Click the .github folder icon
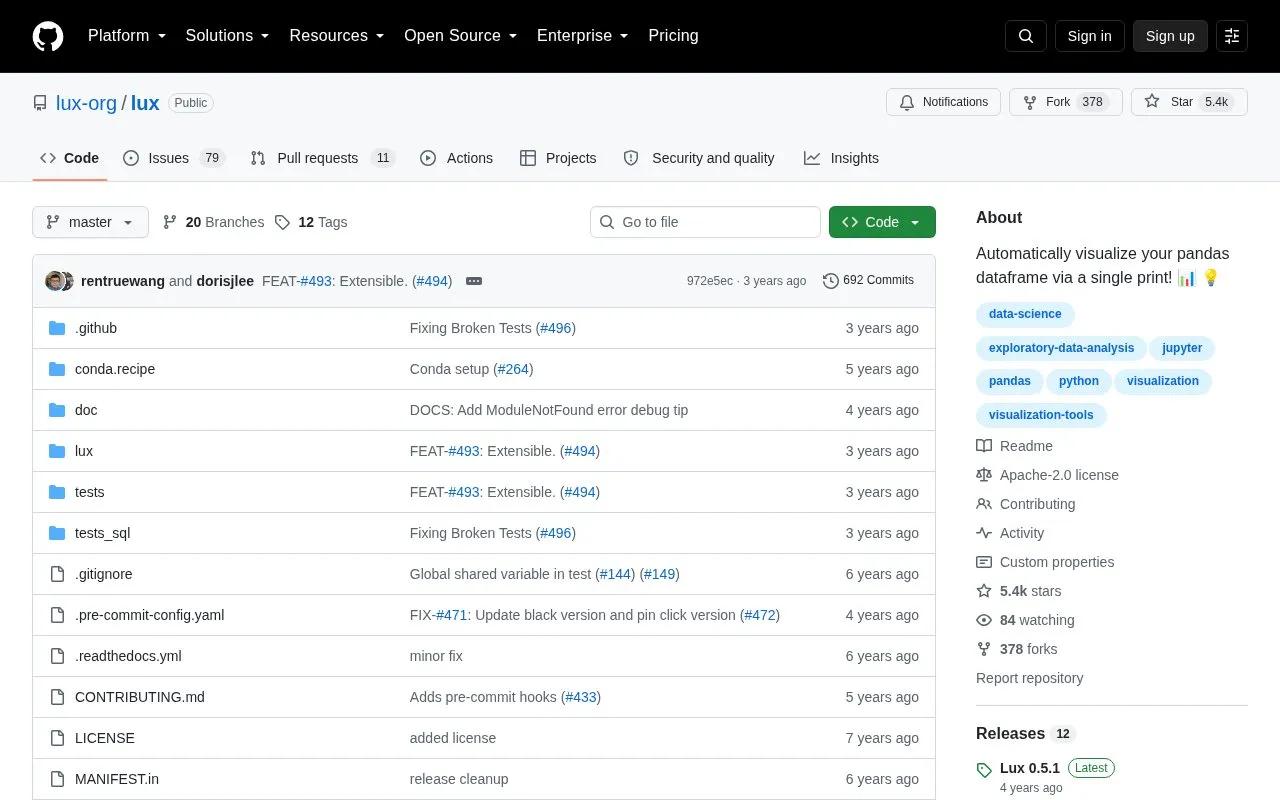 (x=57, y=328)
